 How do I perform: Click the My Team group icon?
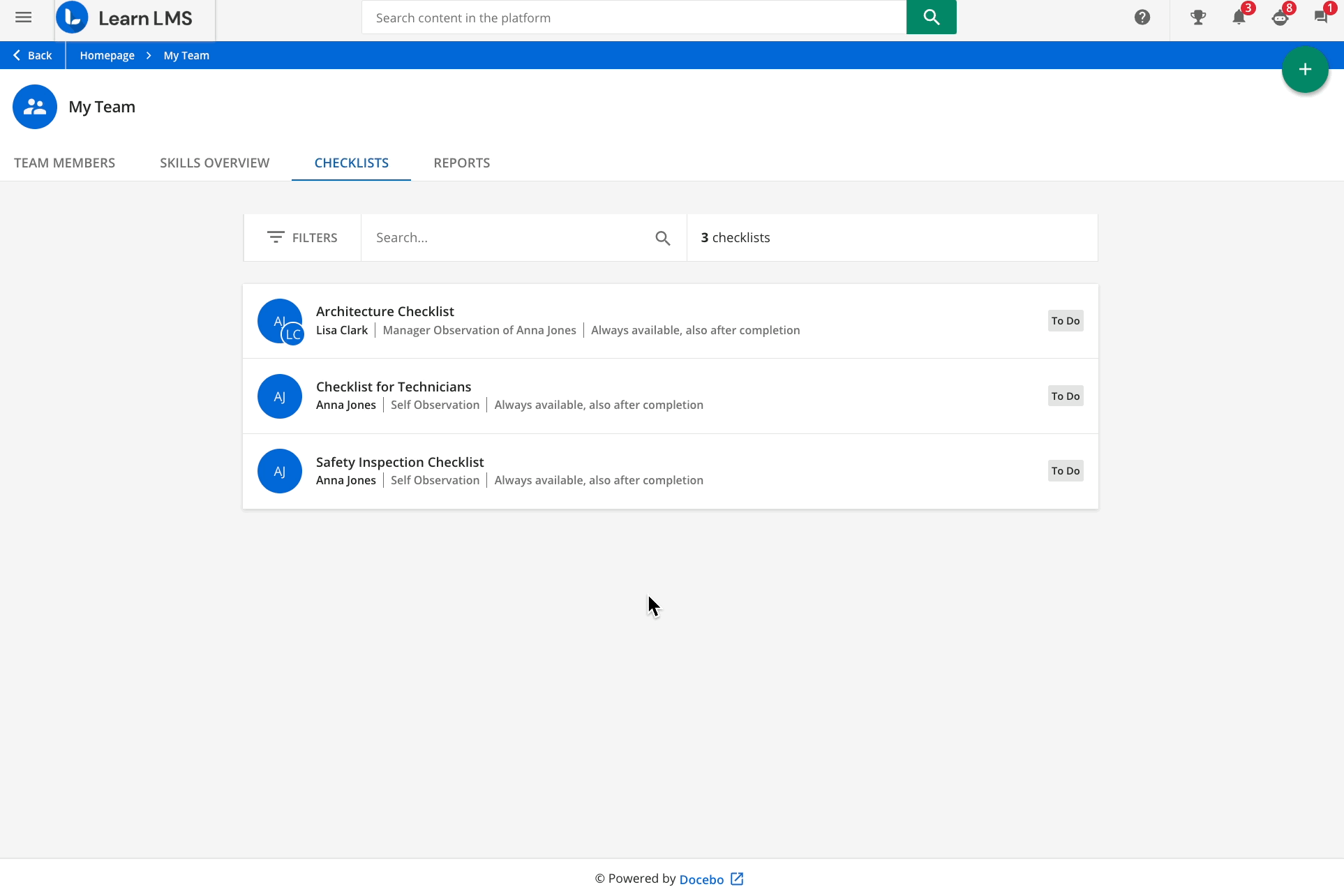point(35,106)
